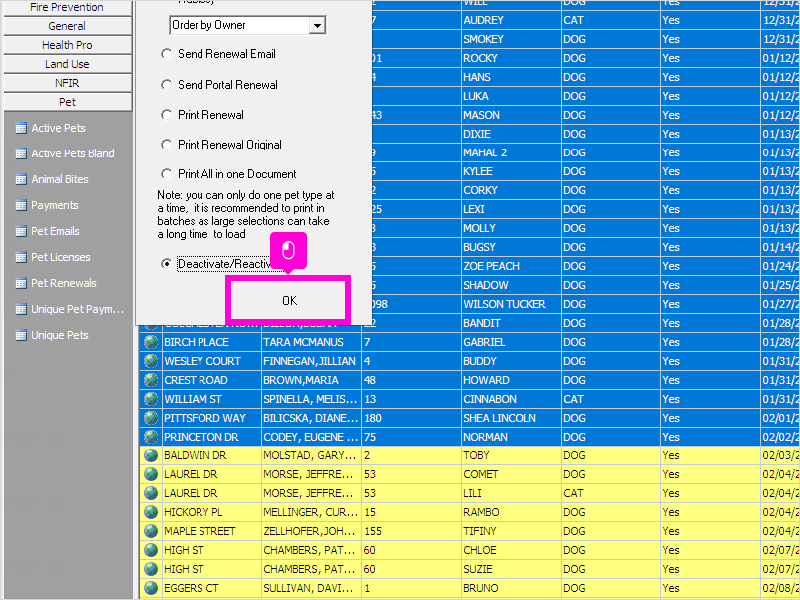Open the Pet Licenses list link
800x600 pixels.
tap(61, 257)
